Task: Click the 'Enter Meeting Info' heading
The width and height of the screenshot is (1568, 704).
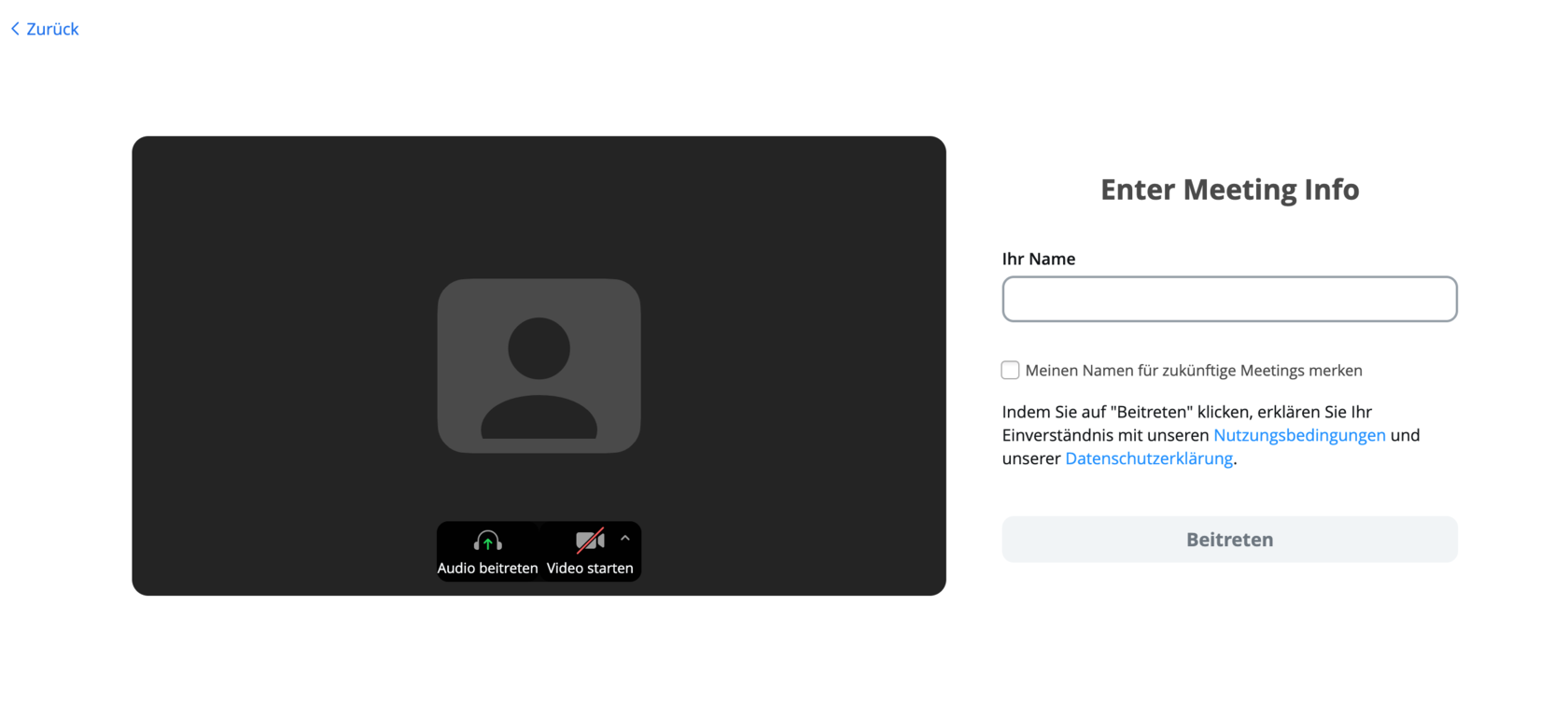Action: pyautogui.click(x=1229, y=190)
